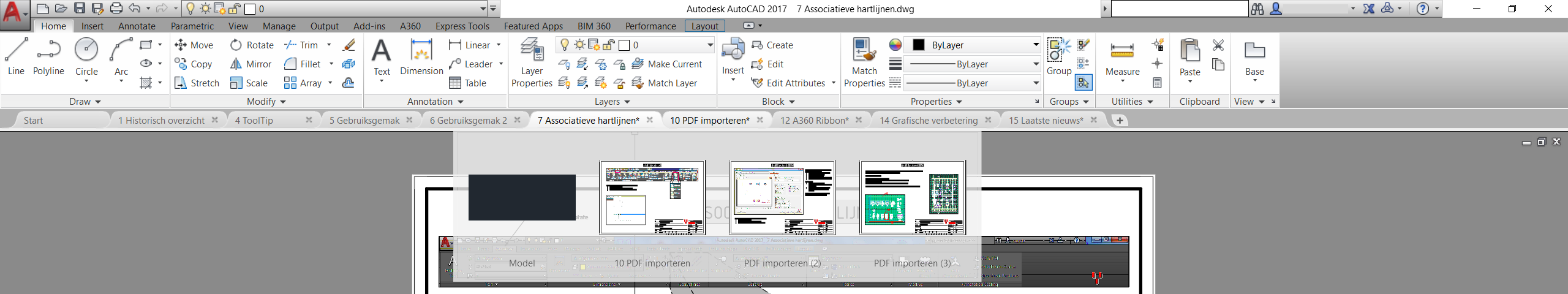The width and height of the screenshot is (1568, 294).
Task: Click the black color swatch in Properties
Action: (919, 45)
